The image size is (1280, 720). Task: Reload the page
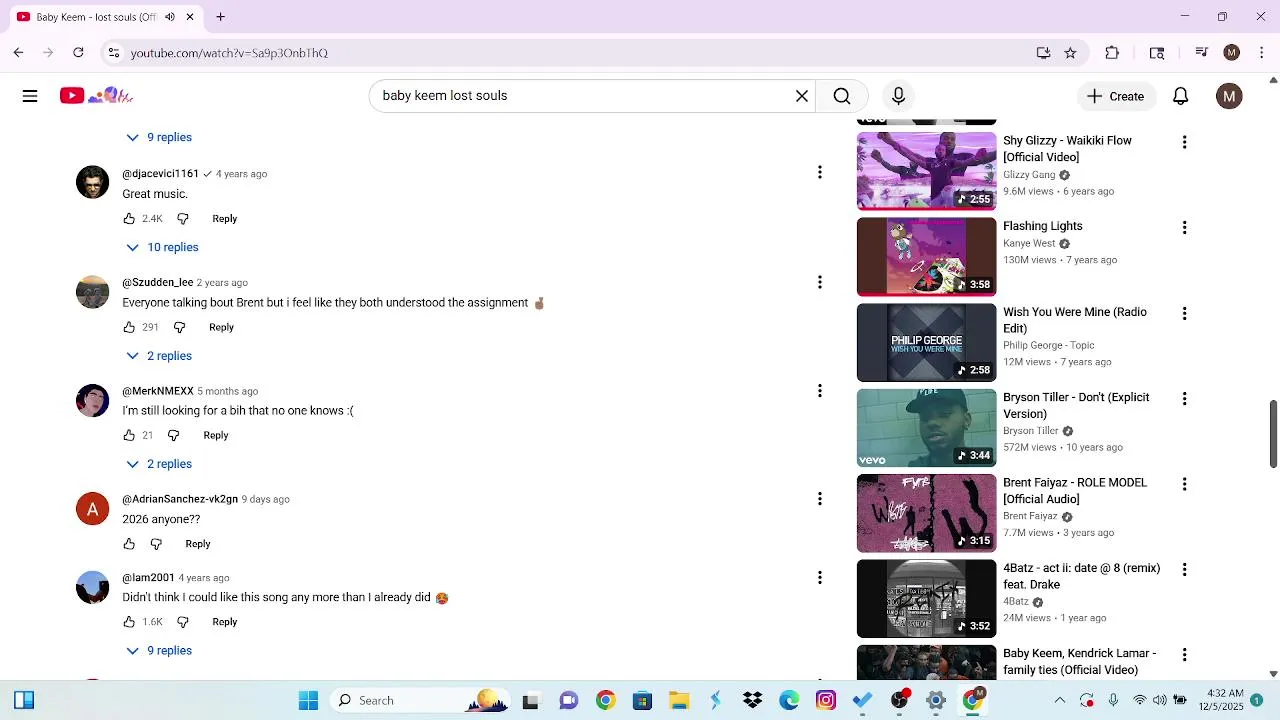[78, 53]
